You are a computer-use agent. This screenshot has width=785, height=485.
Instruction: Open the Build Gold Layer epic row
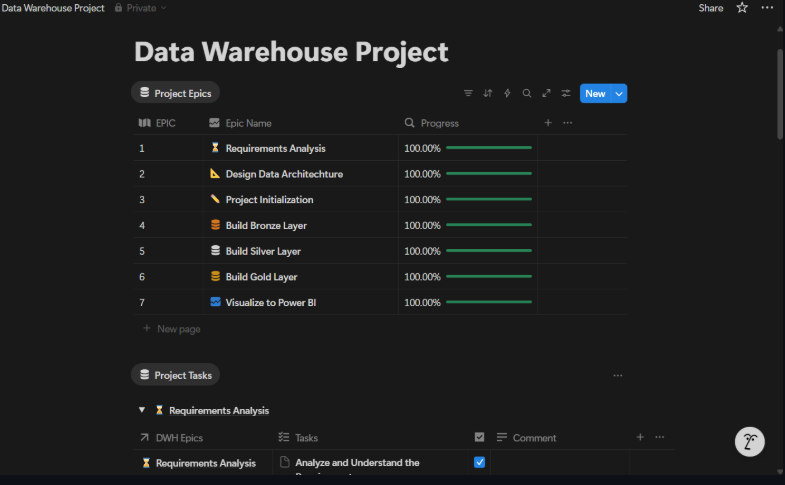pyautogui.click(x=261, y=277)
